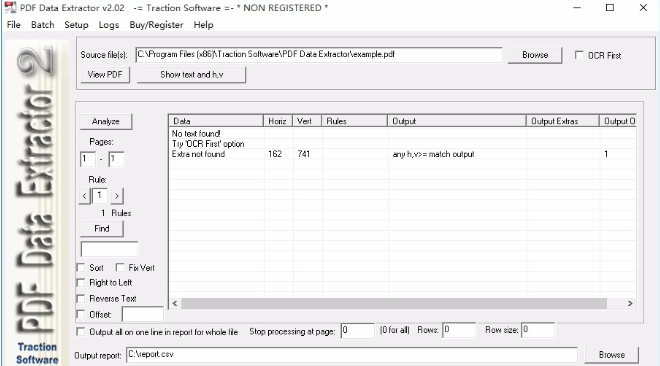Click the Find button
Viewport: 660px width, 366px height.
(102, 229)
